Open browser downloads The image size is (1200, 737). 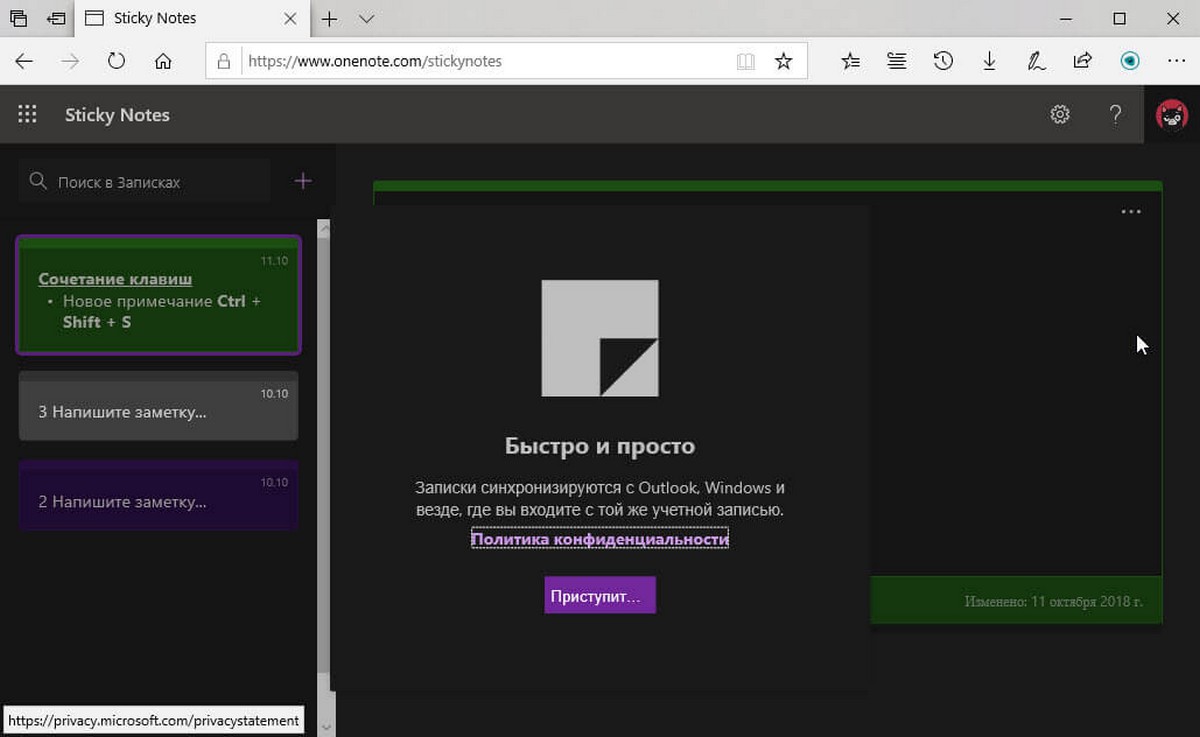pos(989,61)
